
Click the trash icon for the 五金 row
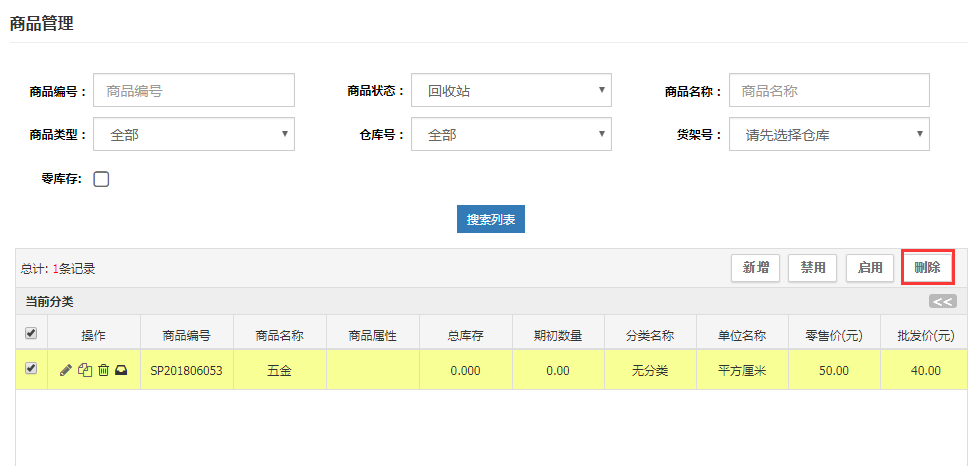[103, 370]
